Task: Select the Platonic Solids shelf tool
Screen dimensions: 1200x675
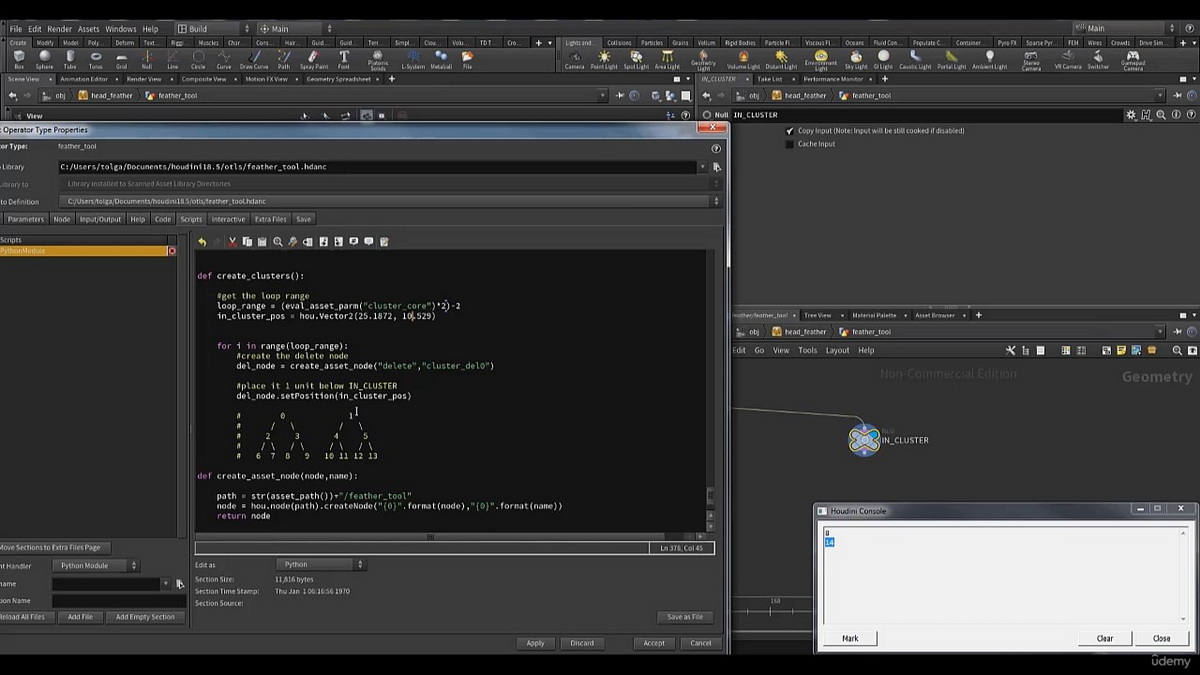Action: point(378,61)
